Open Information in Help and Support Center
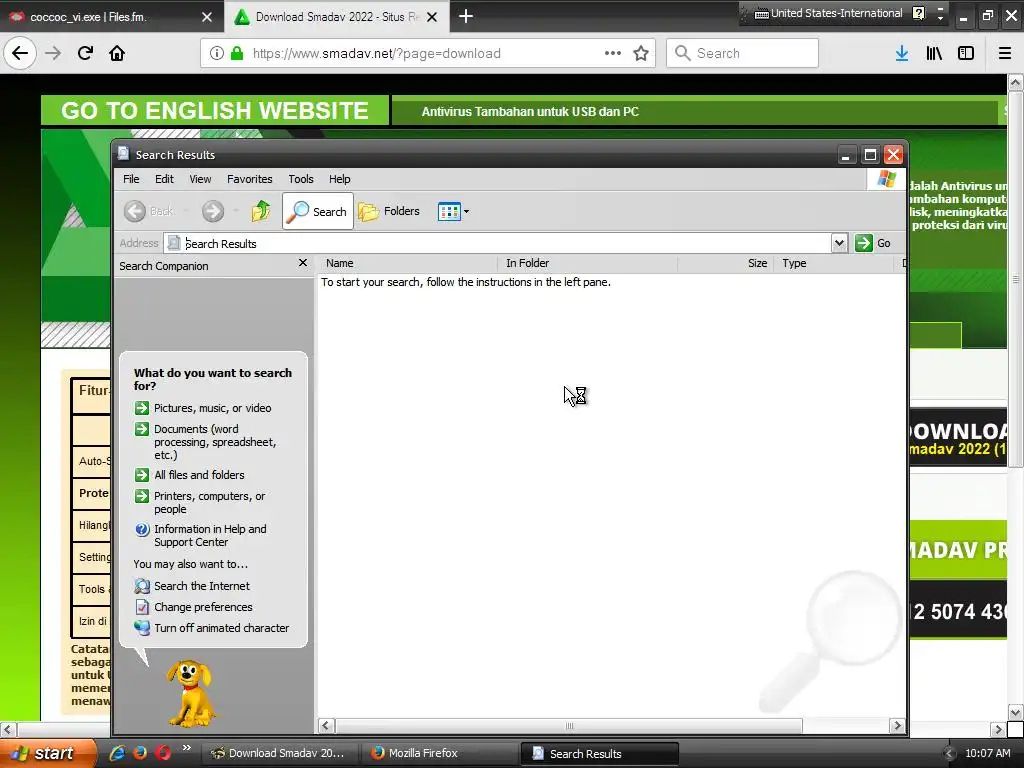 (x=210, y=536)
